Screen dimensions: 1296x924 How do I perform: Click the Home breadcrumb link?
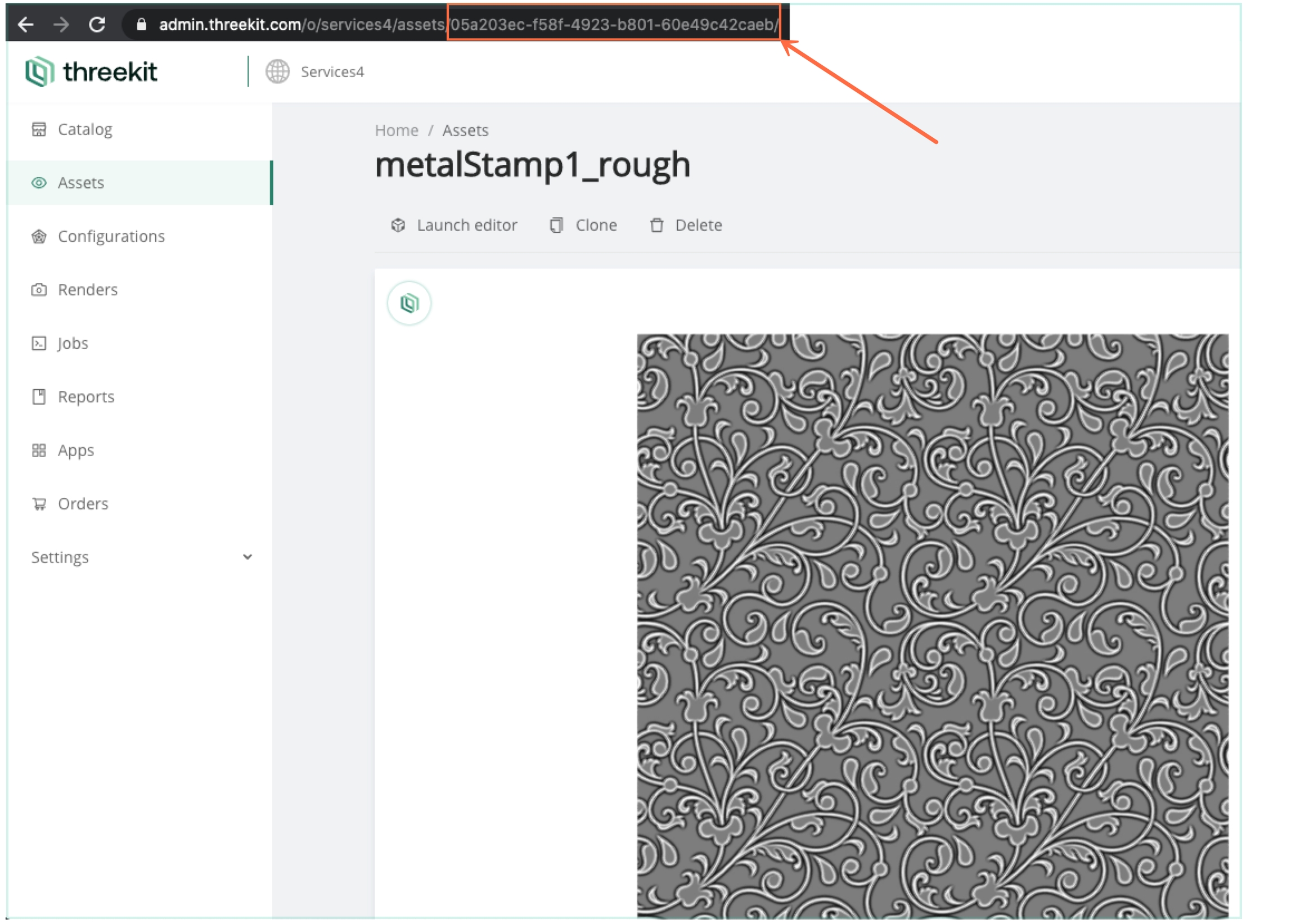[397, 130]
